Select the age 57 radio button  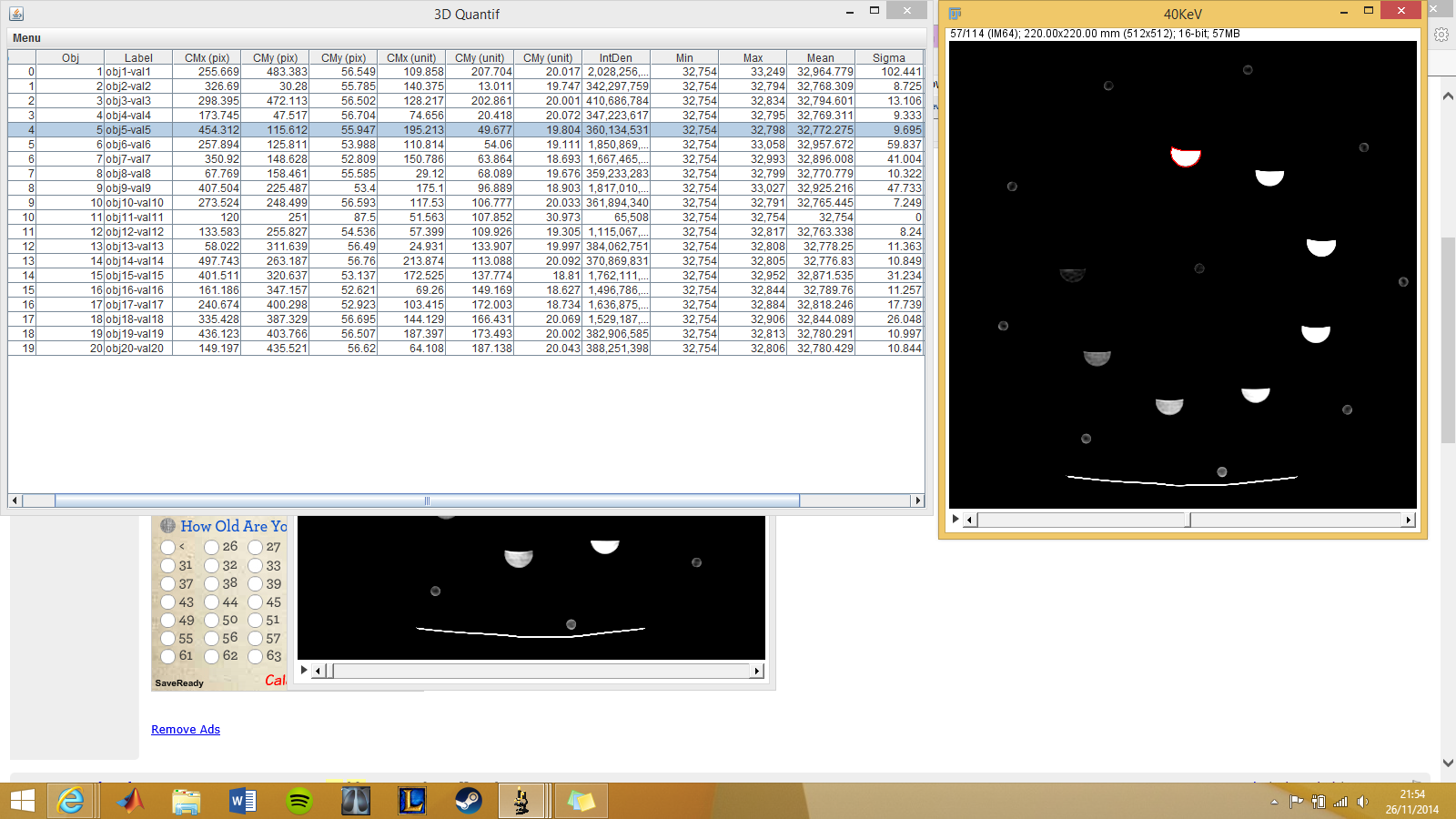[x=256, y=639]
